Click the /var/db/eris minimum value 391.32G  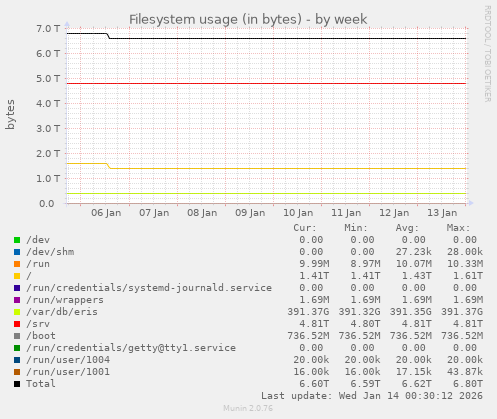click(x=359, y=312)
